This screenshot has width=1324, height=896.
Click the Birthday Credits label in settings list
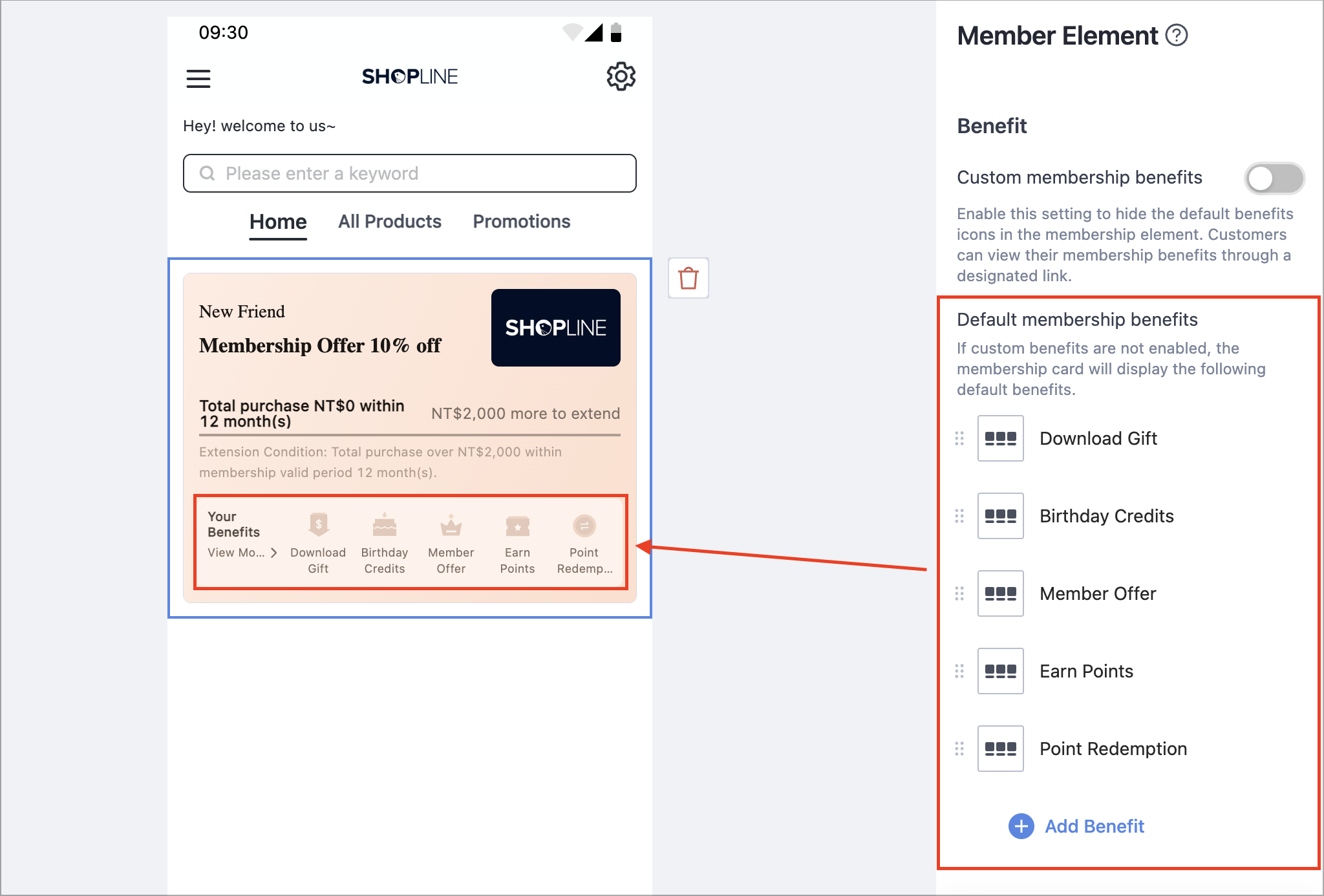pos(1107,516)
